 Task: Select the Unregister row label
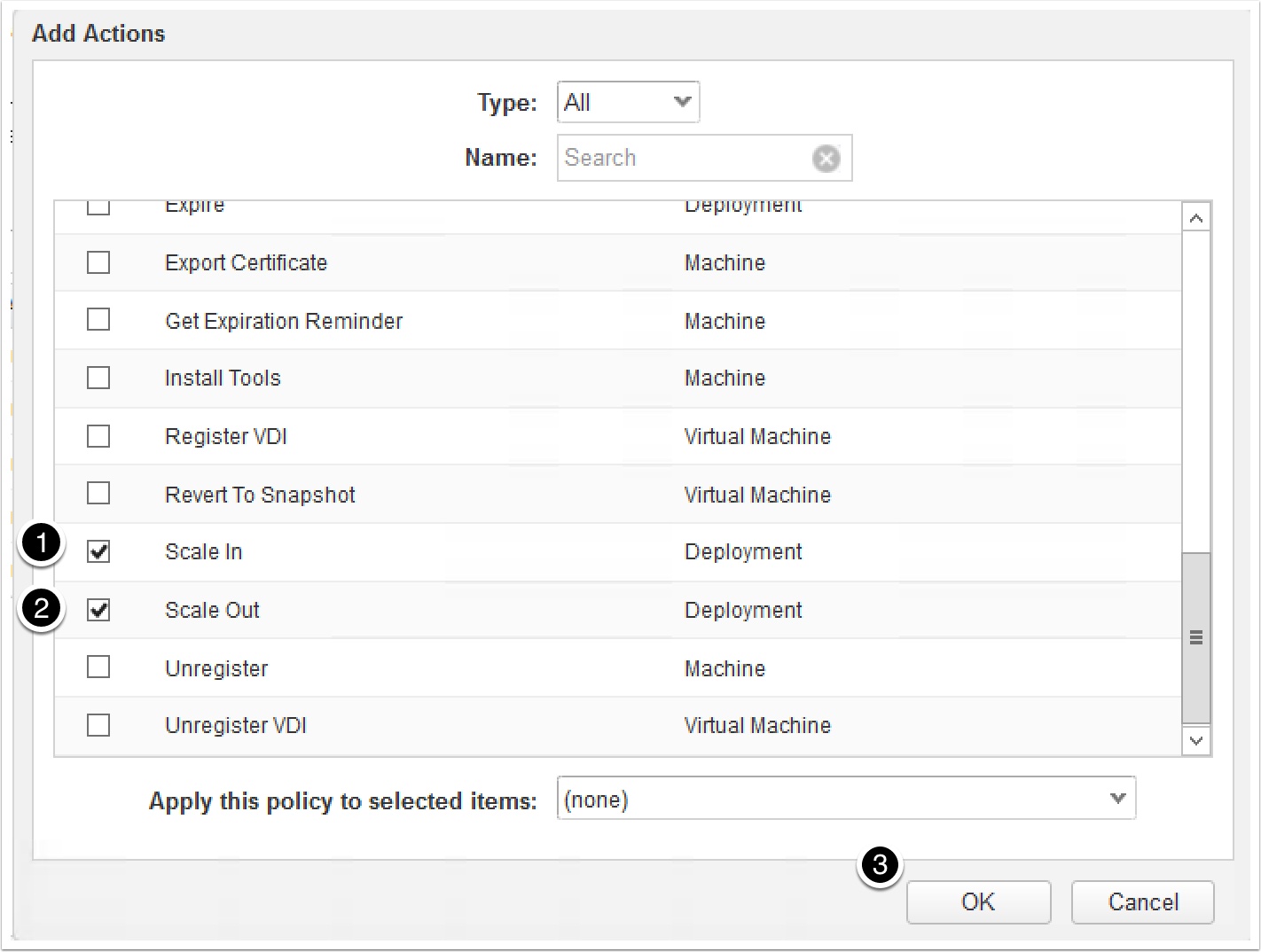216,669
